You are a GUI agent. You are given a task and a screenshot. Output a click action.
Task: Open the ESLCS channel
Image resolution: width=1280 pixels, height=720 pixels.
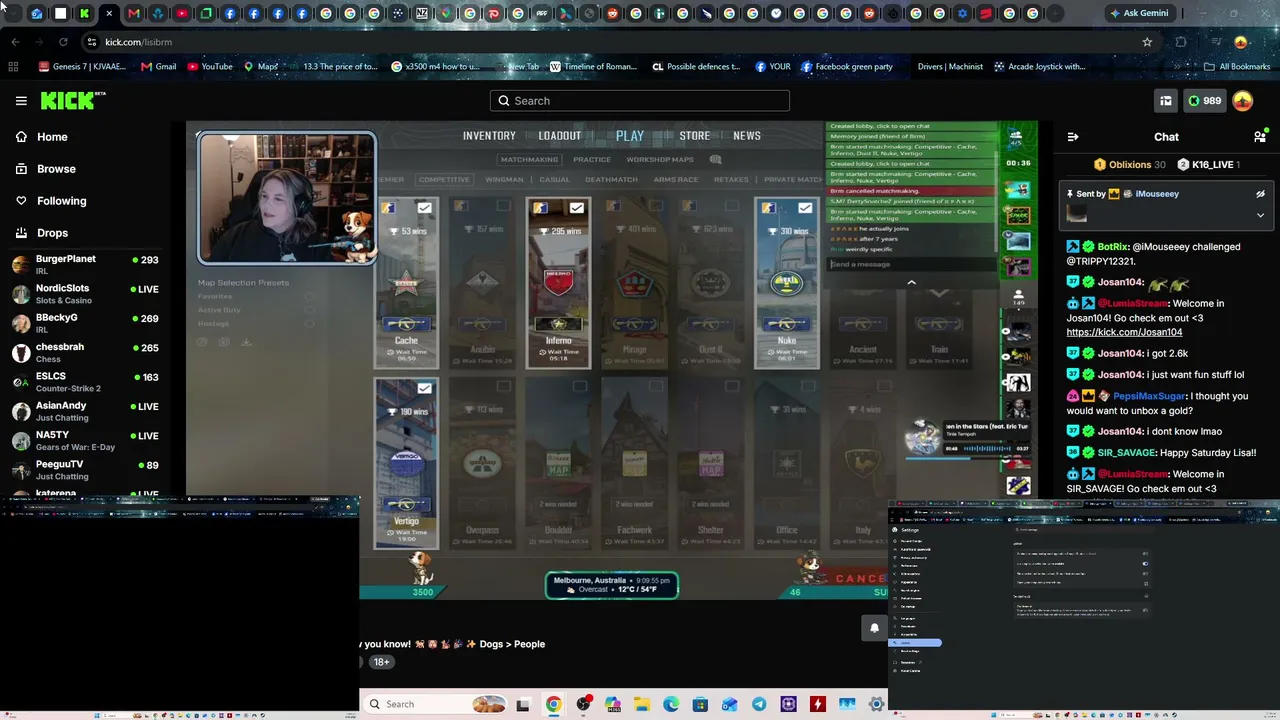coord(85,381)
